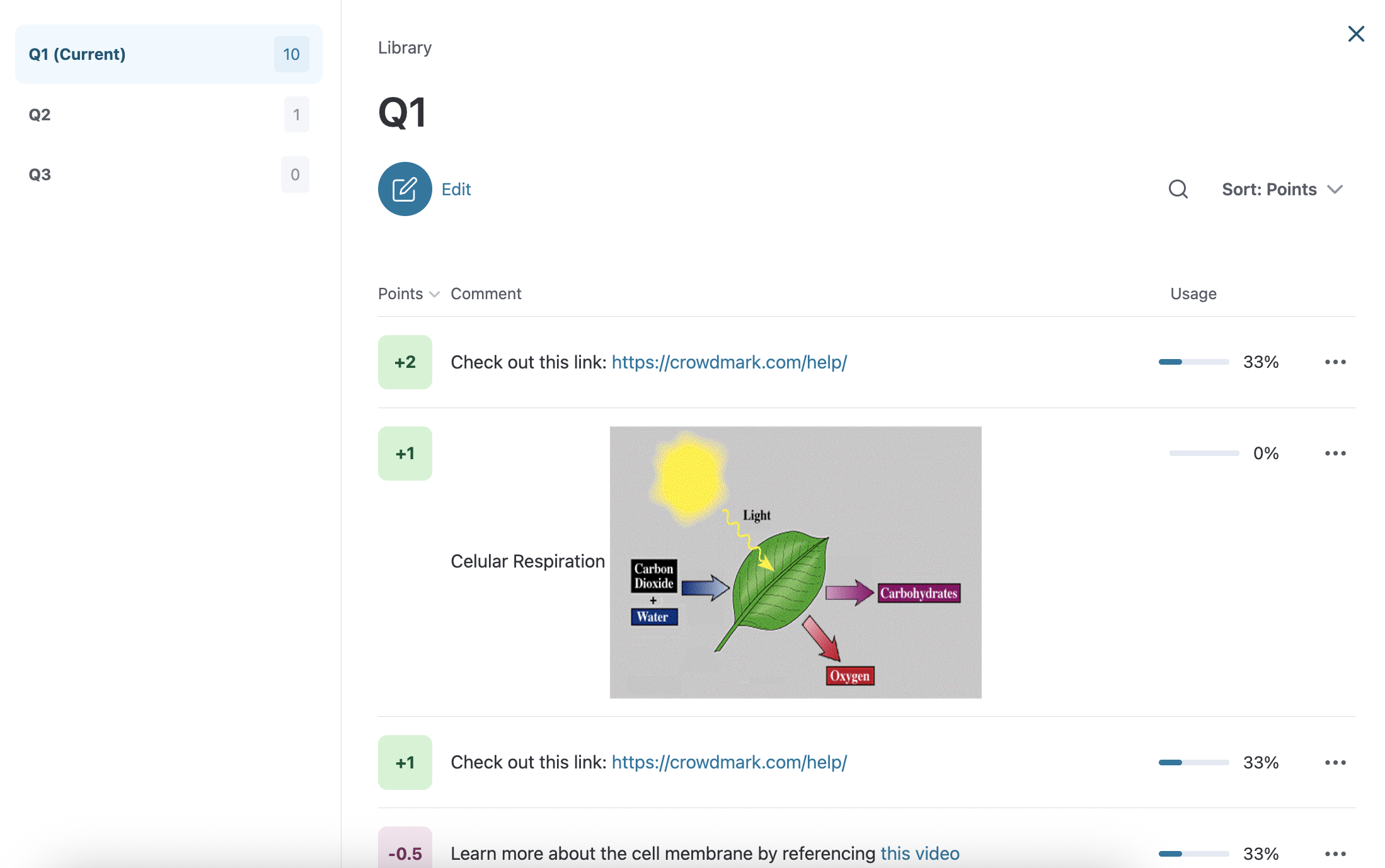The image size is (1385, 868).
Task: Open more options for Celular Respiration comment
Action: (1335, 454)
